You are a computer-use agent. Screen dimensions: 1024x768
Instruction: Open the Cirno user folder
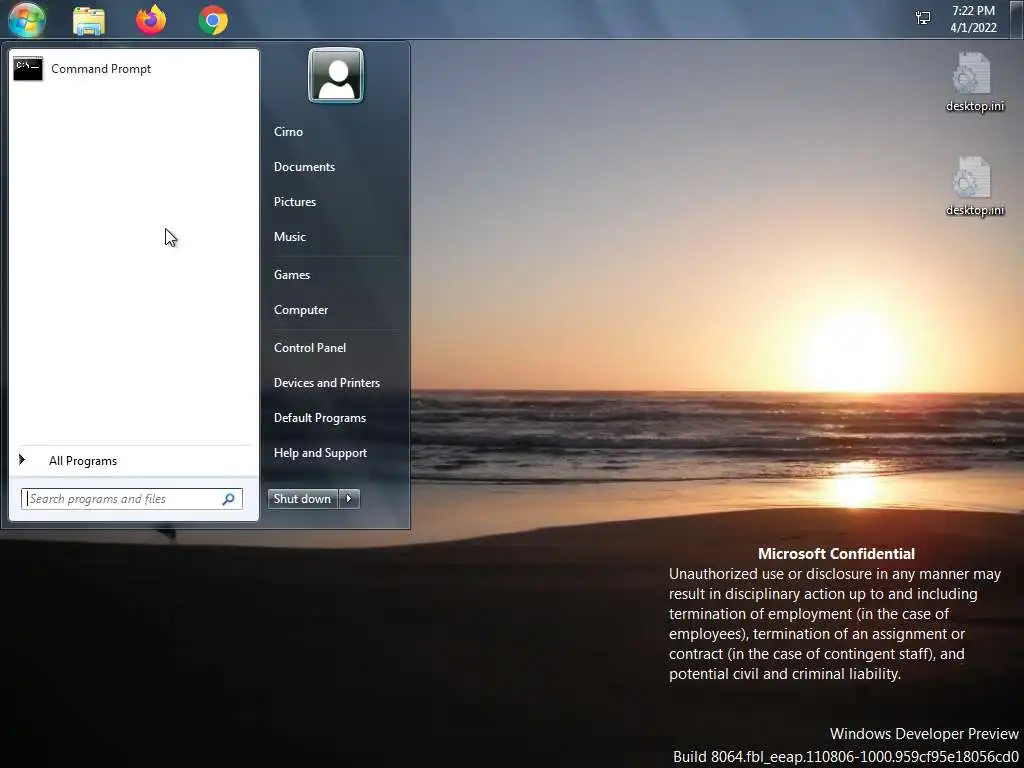(x=288, y=132)
